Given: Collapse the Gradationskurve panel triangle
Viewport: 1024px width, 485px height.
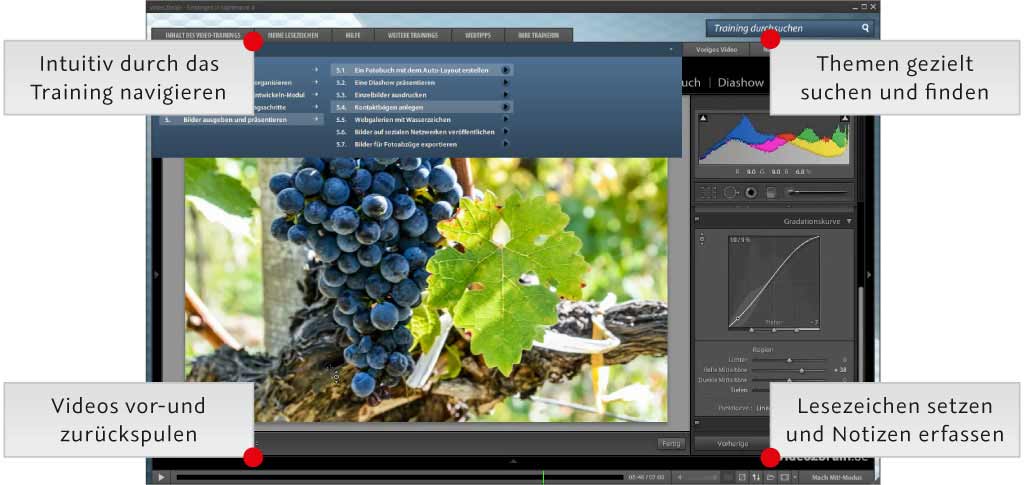Looking at the screenshot, I should click(x=849, y=221).
